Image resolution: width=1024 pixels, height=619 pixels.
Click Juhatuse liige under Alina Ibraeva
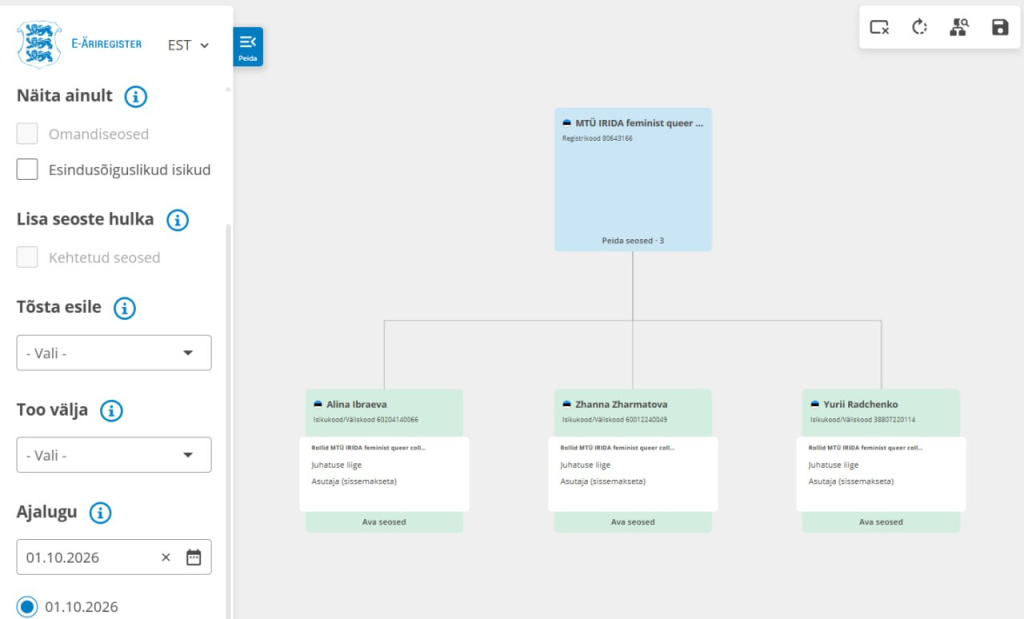(x=336, y=465)
